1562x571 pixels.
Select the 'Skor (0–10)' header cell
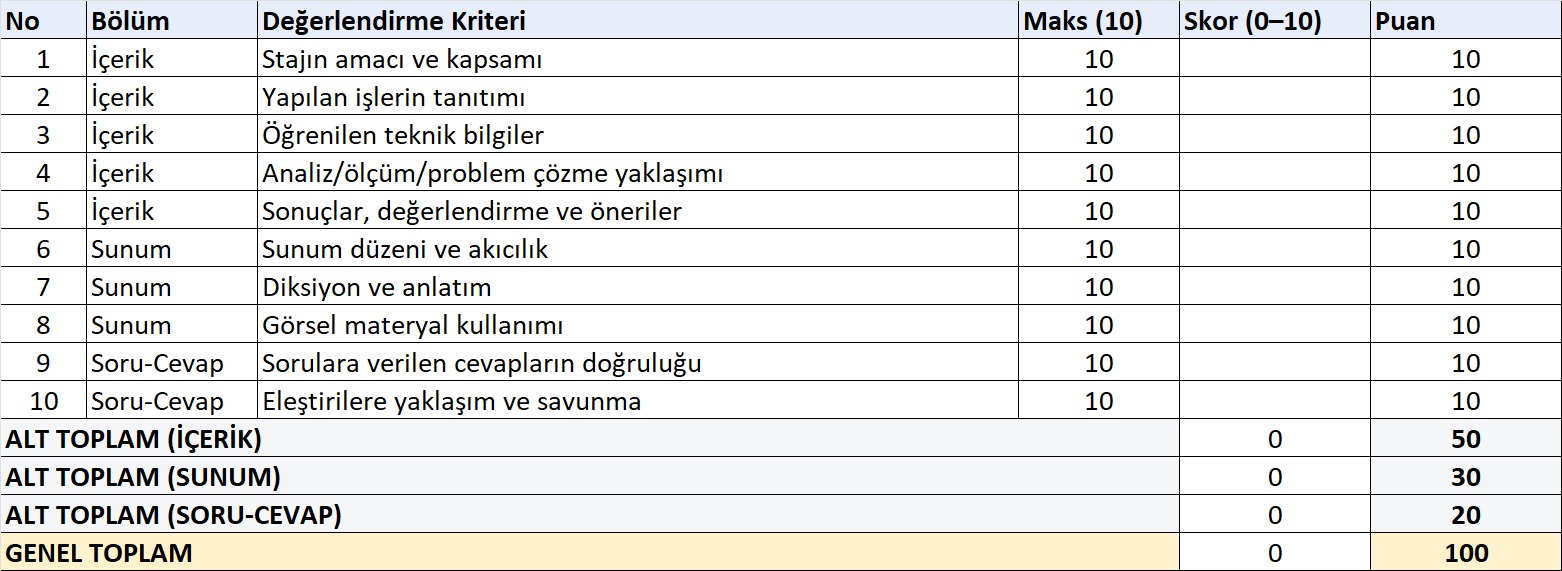pos(1252,21)
